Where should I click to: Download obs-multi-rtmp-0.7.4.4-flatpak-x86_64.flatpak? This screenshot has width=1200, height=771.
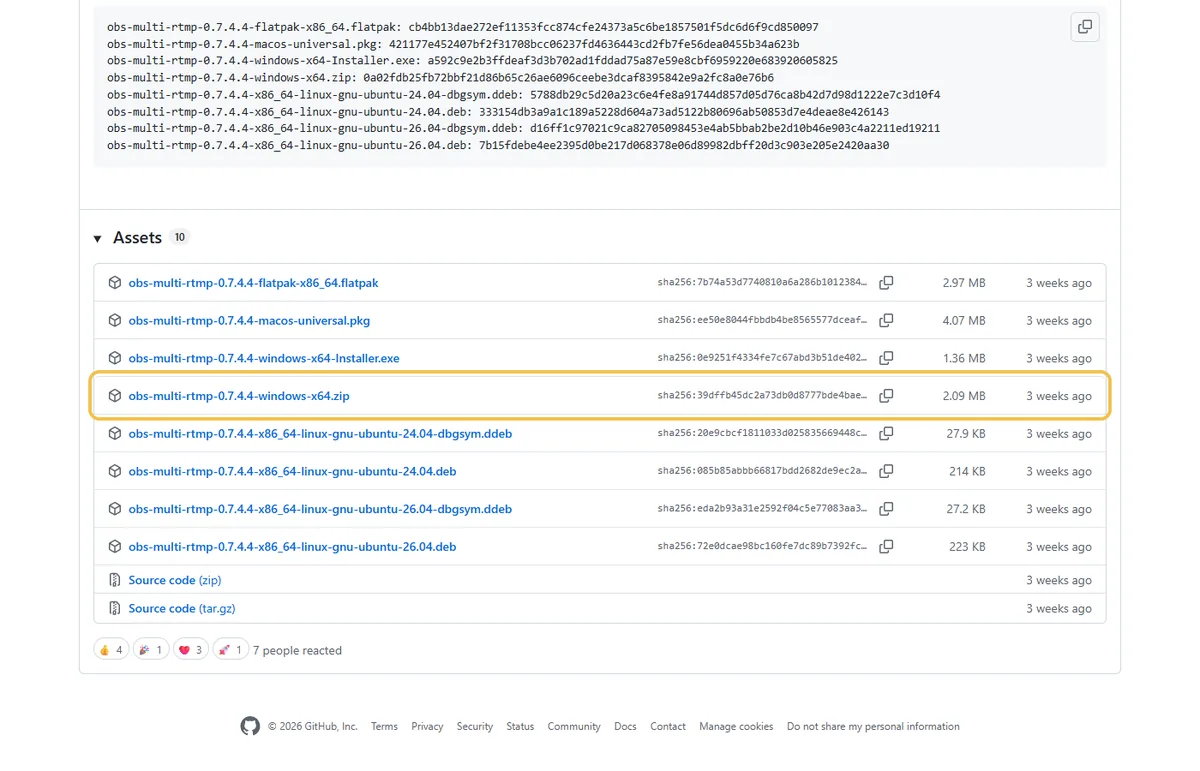point(253,283)
